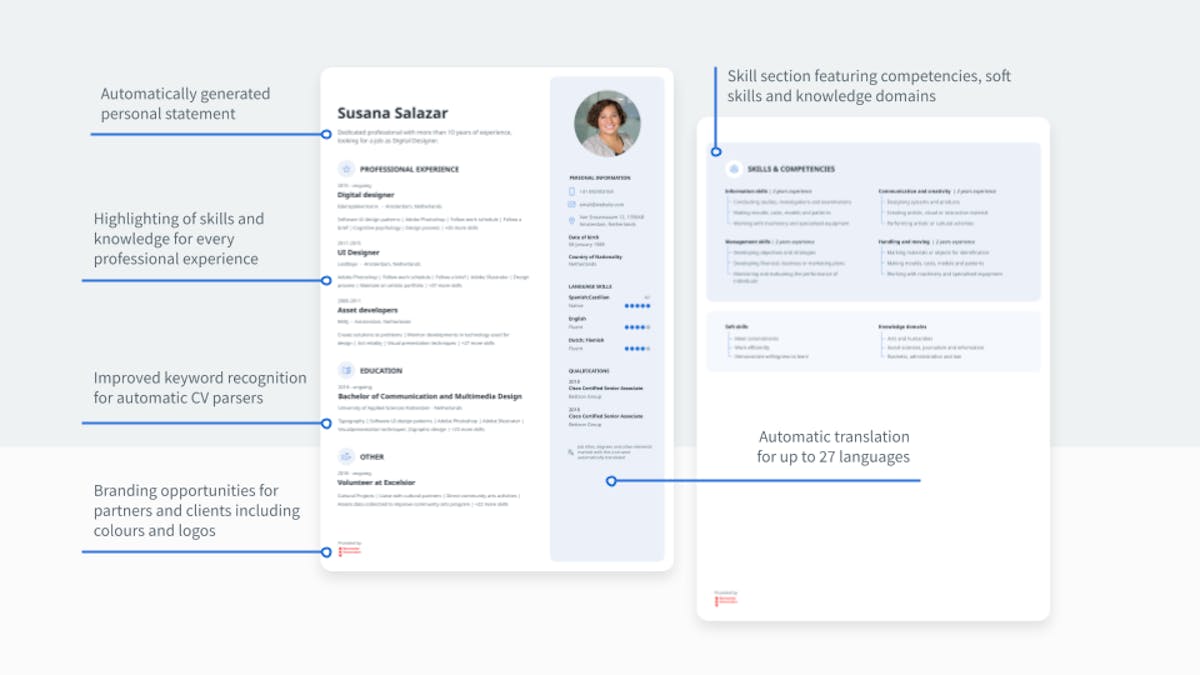The image size is (1200, 675).
Task: Click Bachelor of Communication and Multimedia Design
Action: click(429, 396)
